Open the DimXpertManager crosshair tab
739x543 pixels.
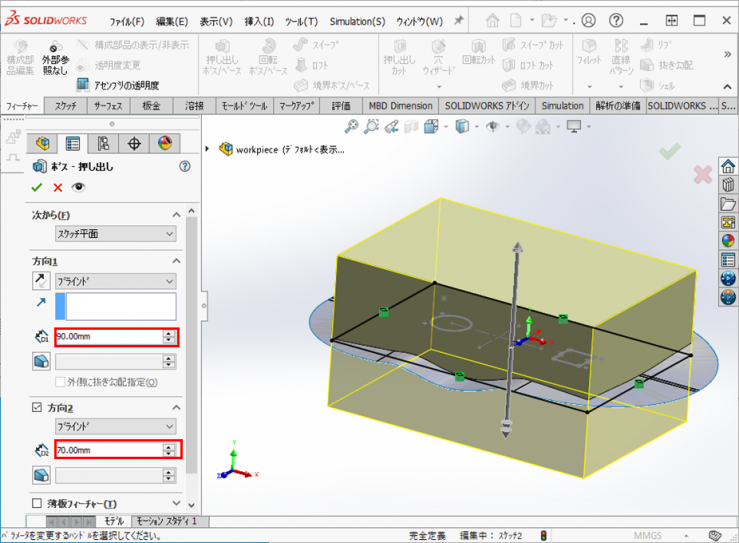pos(134,144)
